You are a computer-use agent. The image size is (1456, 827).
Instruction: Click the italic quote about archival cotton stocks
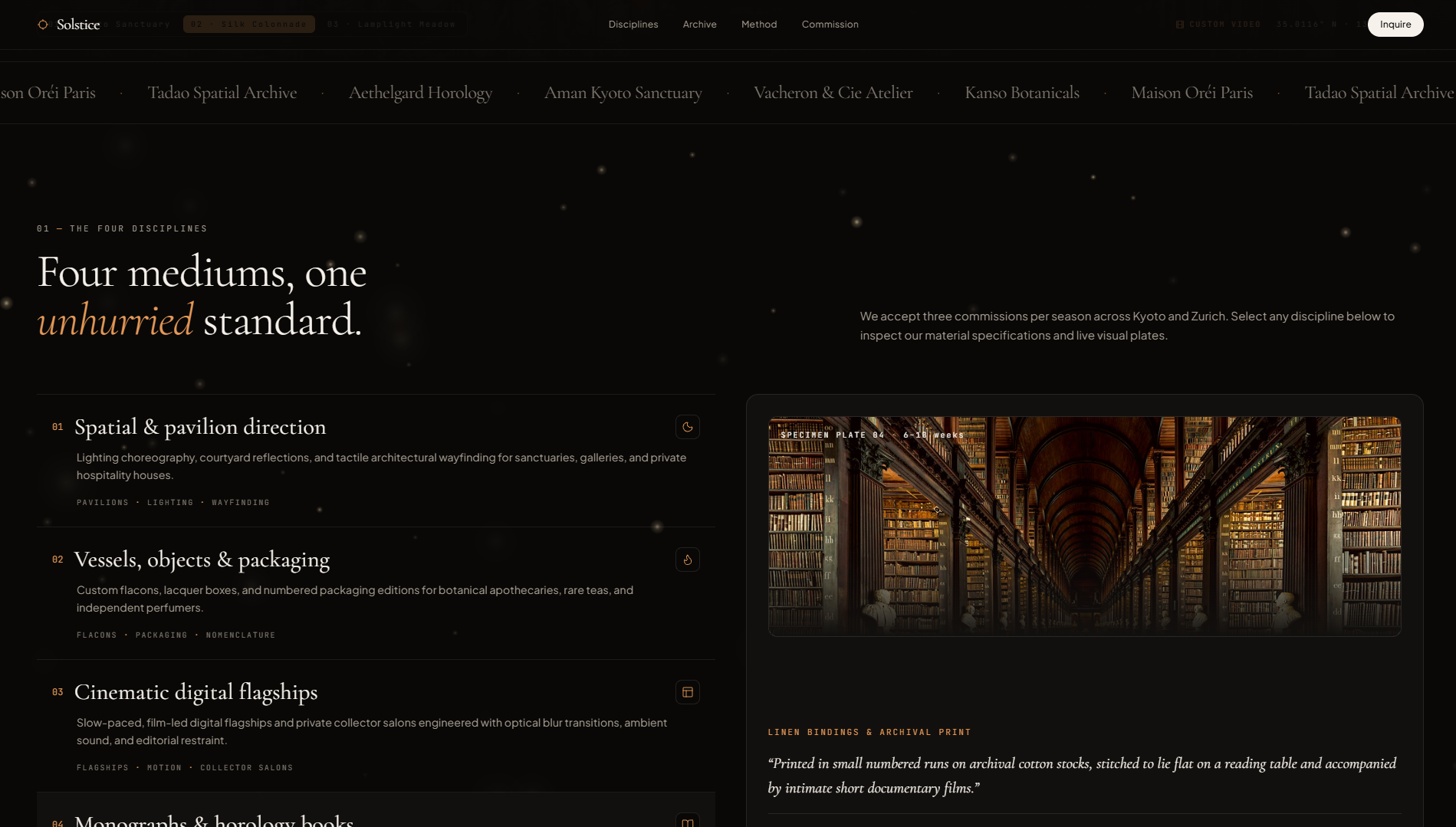[1083, 776]
